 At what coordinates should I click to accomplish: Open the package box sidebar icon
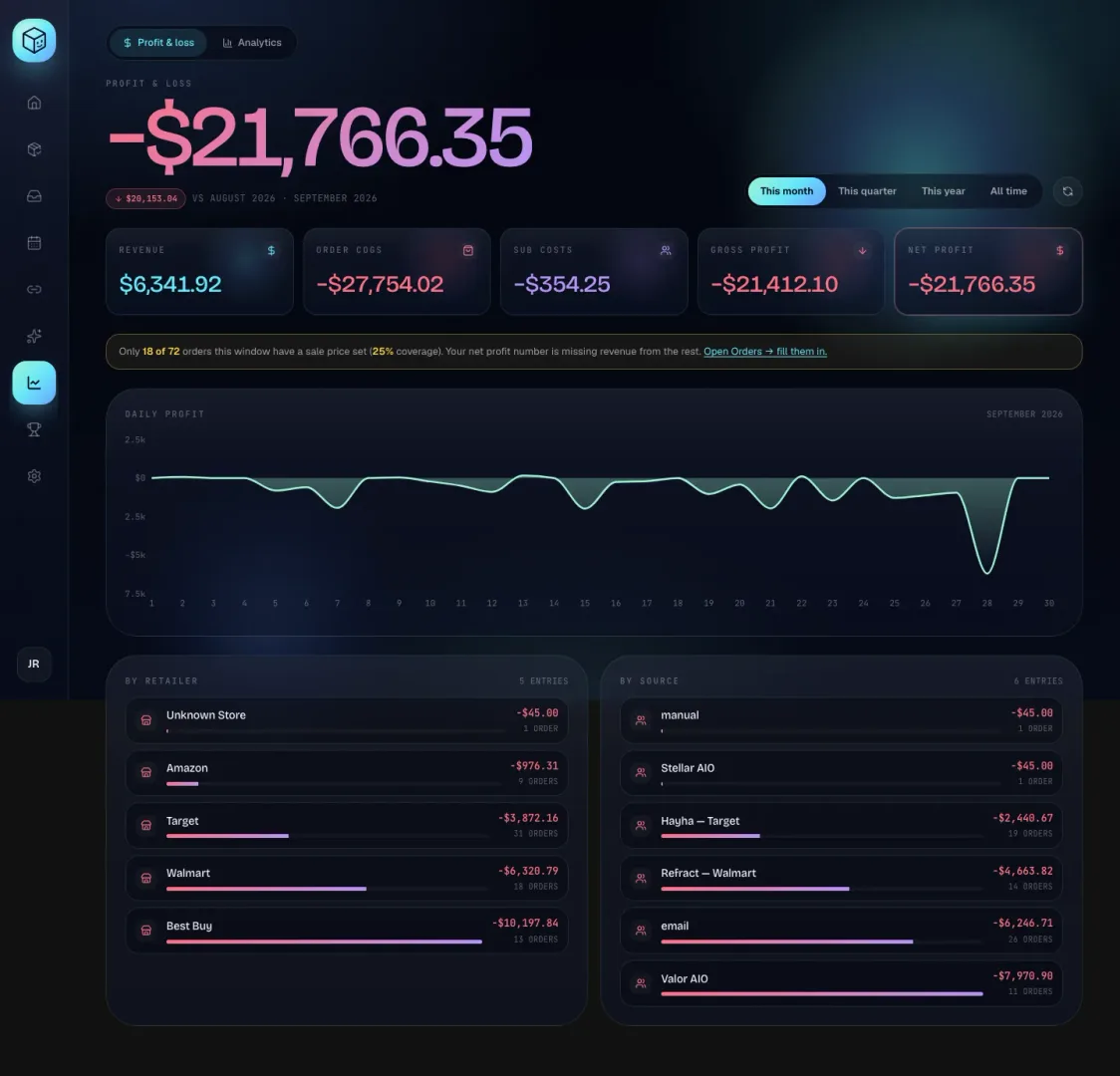tap(34, 149)
